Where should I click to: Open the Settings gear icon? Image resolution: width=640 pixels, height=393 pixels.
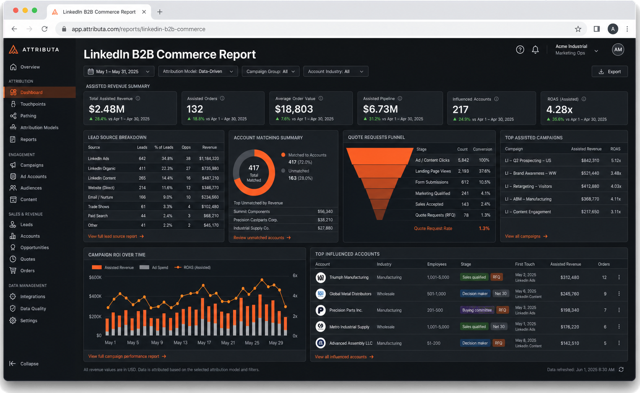tap(13, 320)
